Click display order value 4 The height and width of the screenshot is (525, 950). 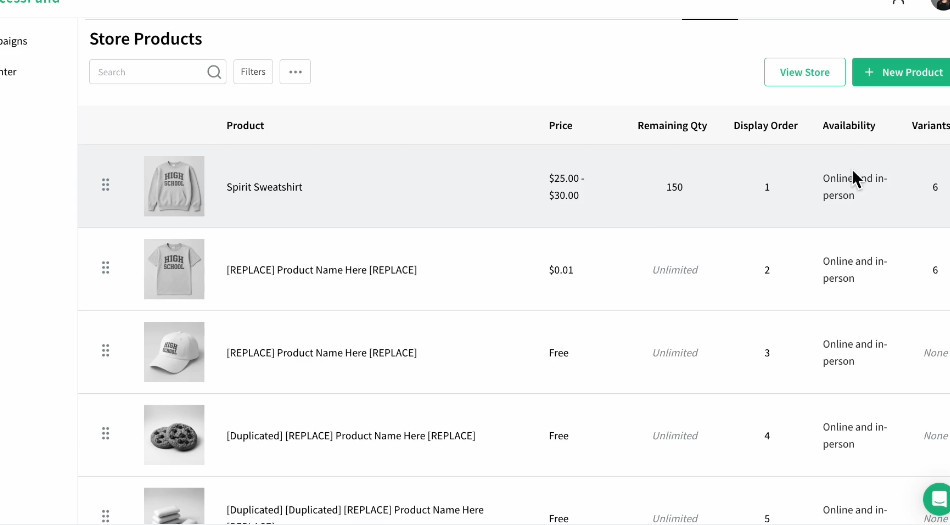click(x=766, y=436)
